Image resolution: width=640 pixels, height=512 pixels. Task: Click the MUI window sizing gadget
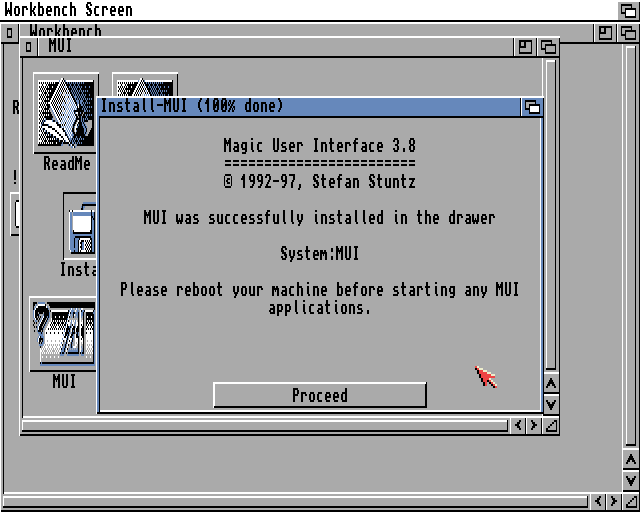pyautogui.click(x=551, y=426)
